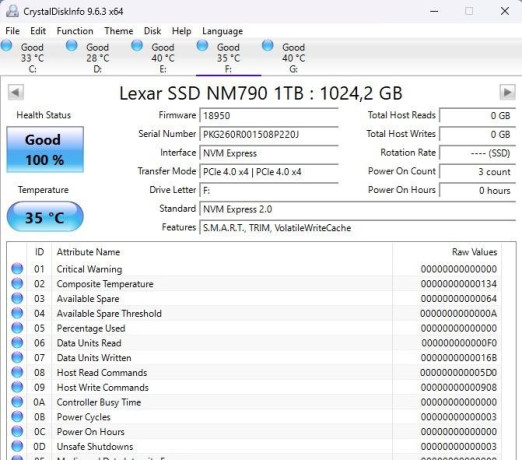
Task: Click the Drive Letter field F:
Action: click(x=269, y=190)
